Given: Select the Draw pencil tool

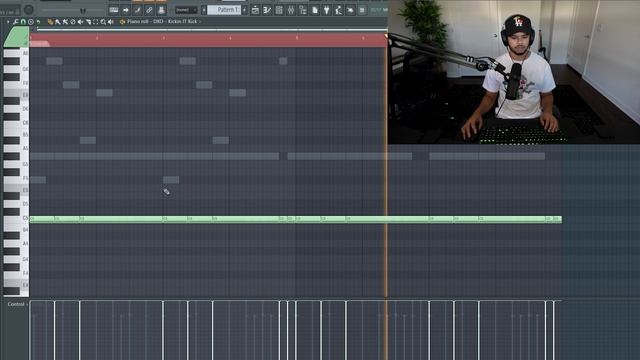Looking at the screenshot, I should tap(50, 22).
